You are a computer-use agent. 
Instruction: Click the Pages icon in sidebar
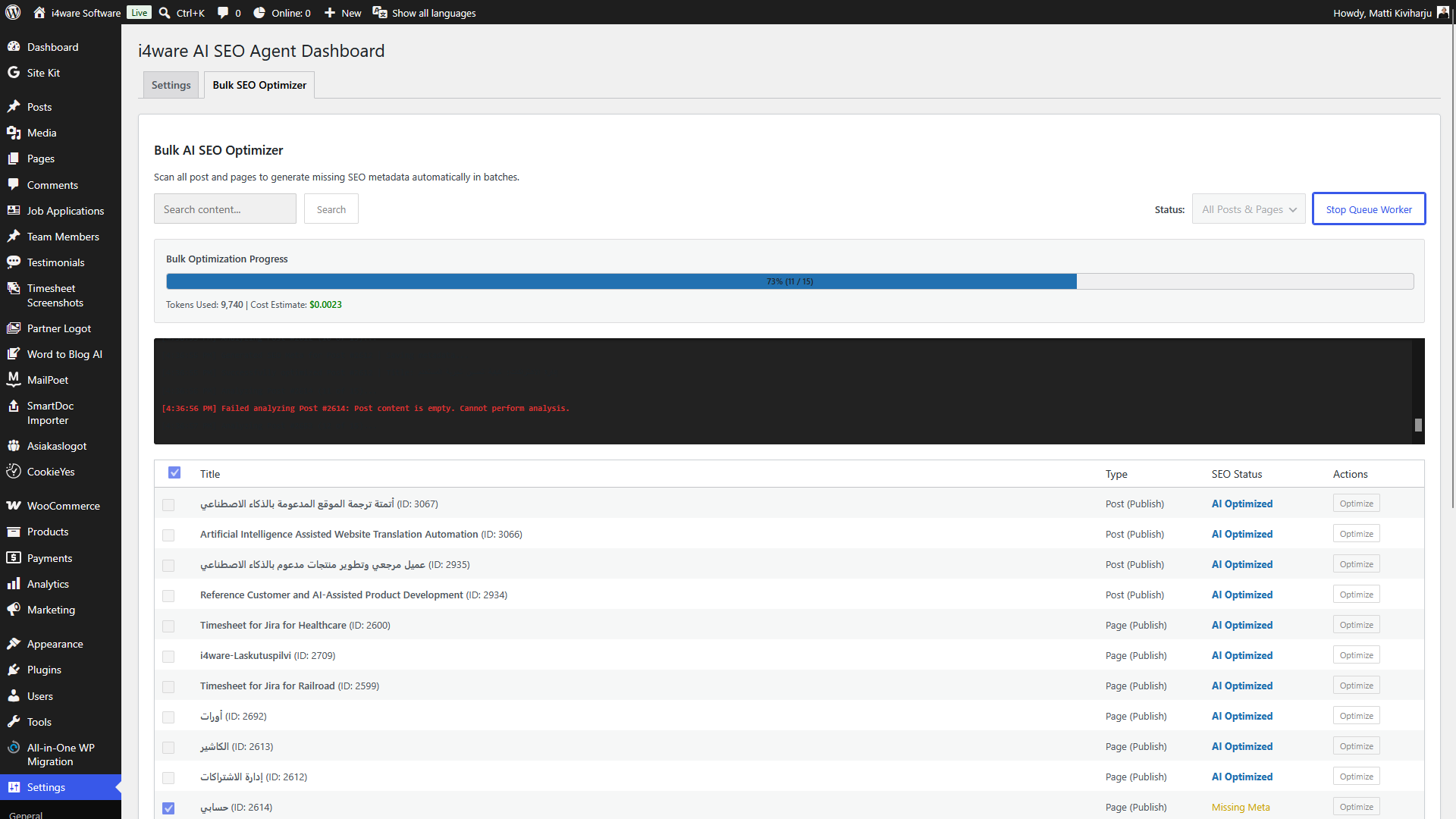click(x=14, y=158)
